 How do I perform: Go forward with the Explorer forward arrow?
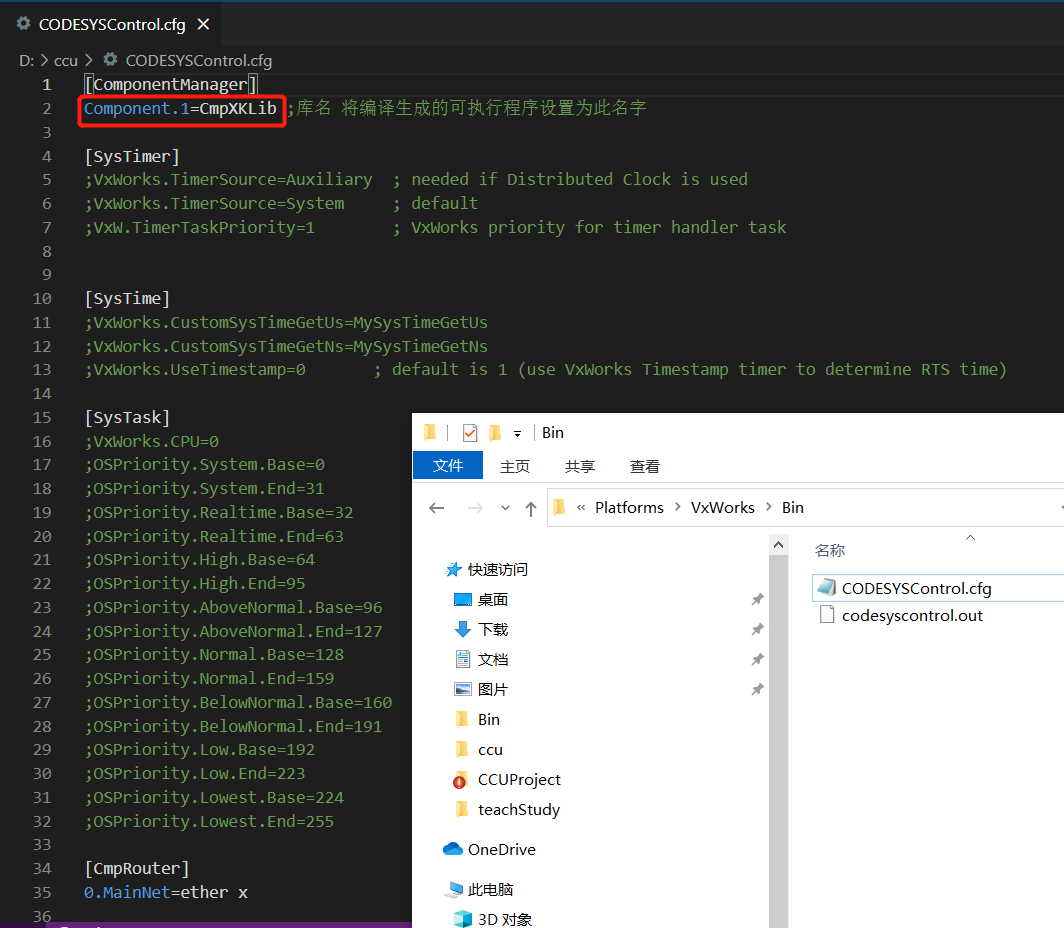pos(475,507)
